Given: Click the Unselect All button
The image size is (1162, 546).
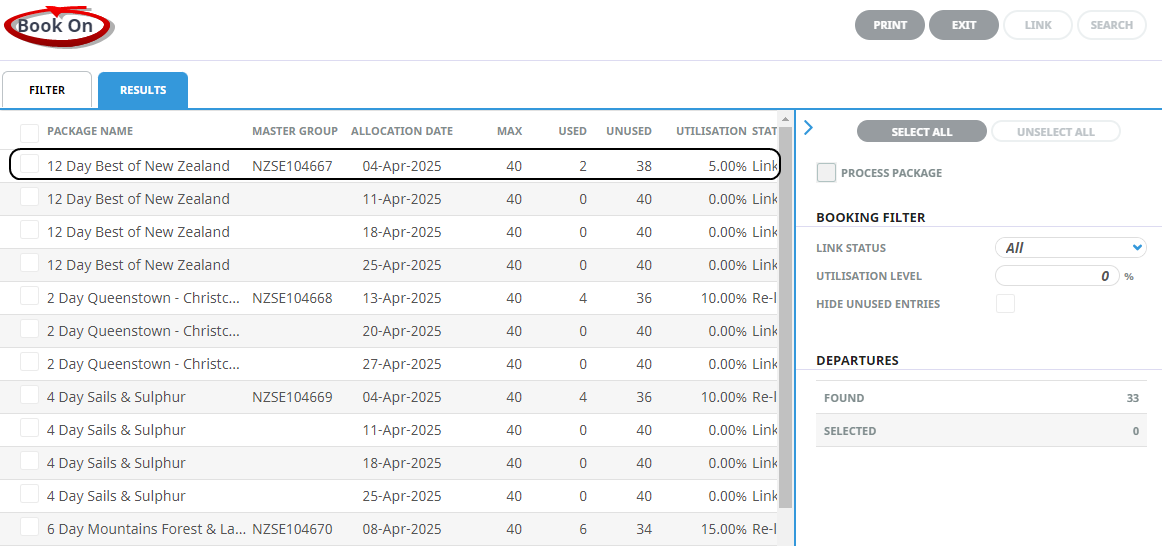Looking at the screenshot, I should coord(1055,132).
